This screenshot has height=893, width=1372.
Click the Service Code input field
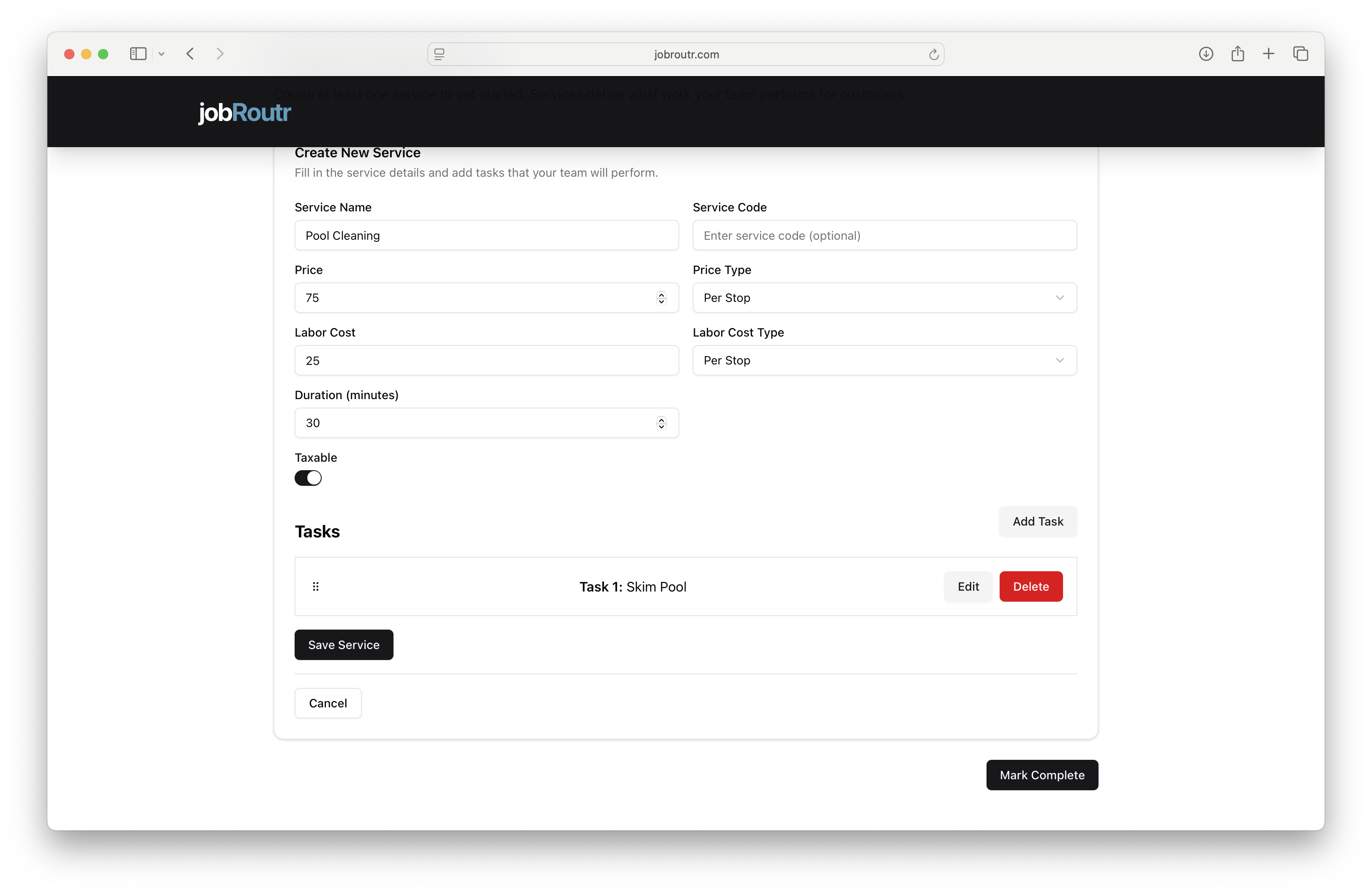[885, 235]
